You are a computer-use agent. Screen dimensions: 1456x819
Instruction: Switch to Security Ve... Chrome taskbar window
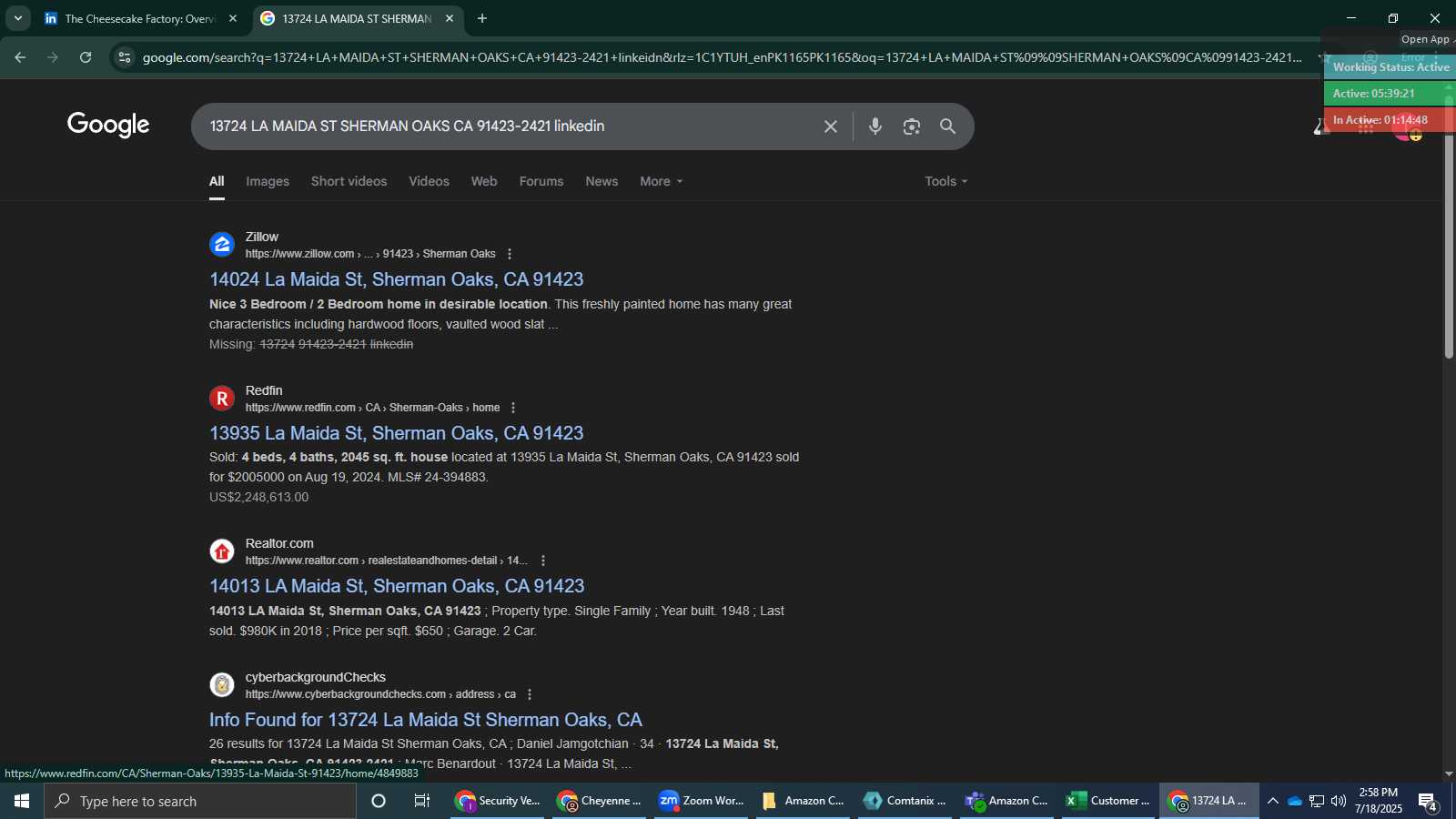pos(498,801)
